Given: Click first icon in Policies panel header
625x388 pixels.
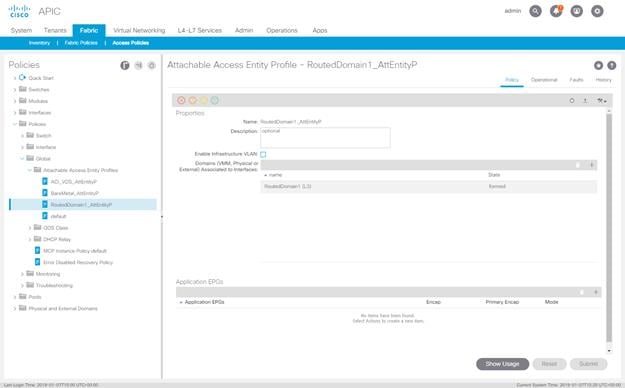Looking at the screenshot, I should (x=125, y=65).
